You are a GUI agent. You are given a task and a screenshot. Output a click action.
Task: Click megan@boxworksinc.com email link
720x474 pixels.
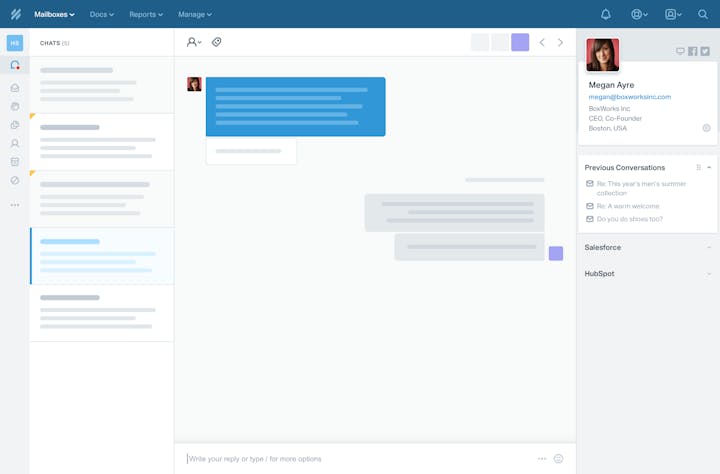pyautogui.click(x=629, y=97)
